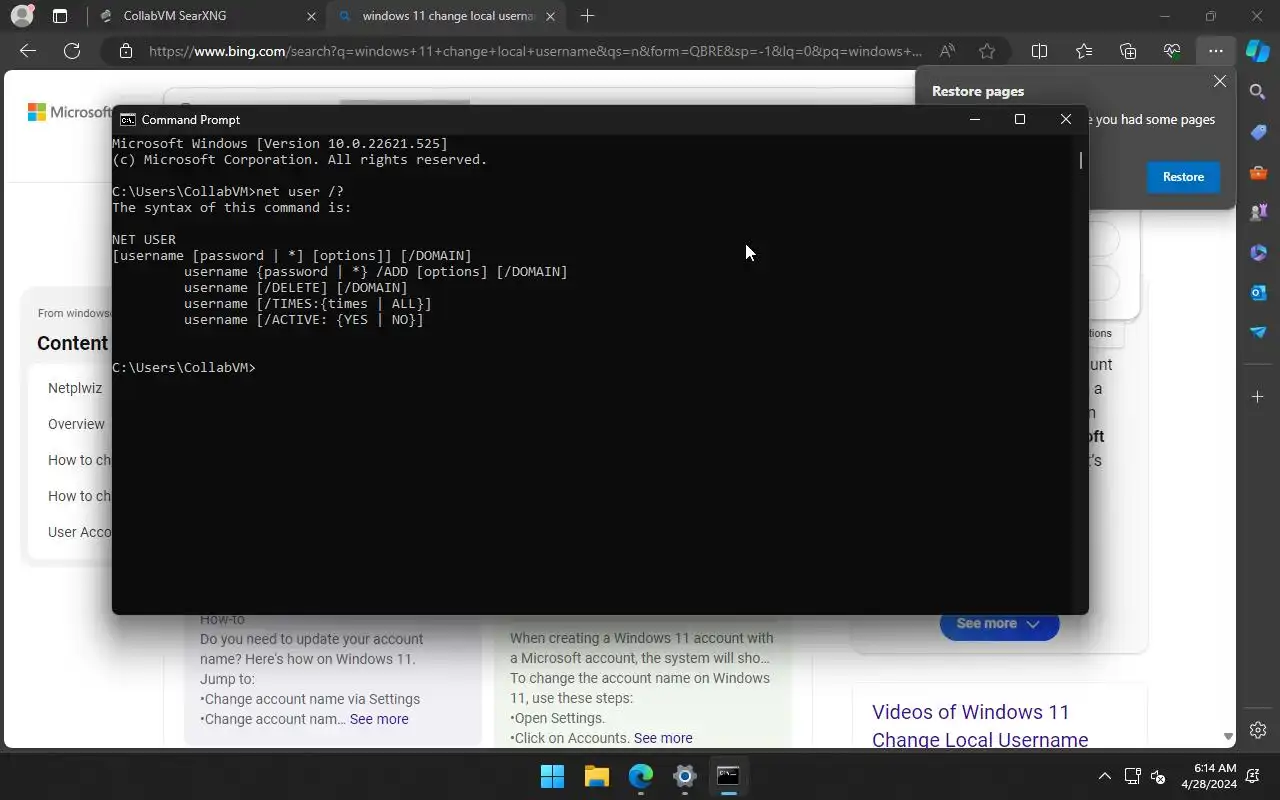Open sidebar Outlook icon
This screenshot has width=1280, height=800.
pyautogui.click(x=1258, y=292)
